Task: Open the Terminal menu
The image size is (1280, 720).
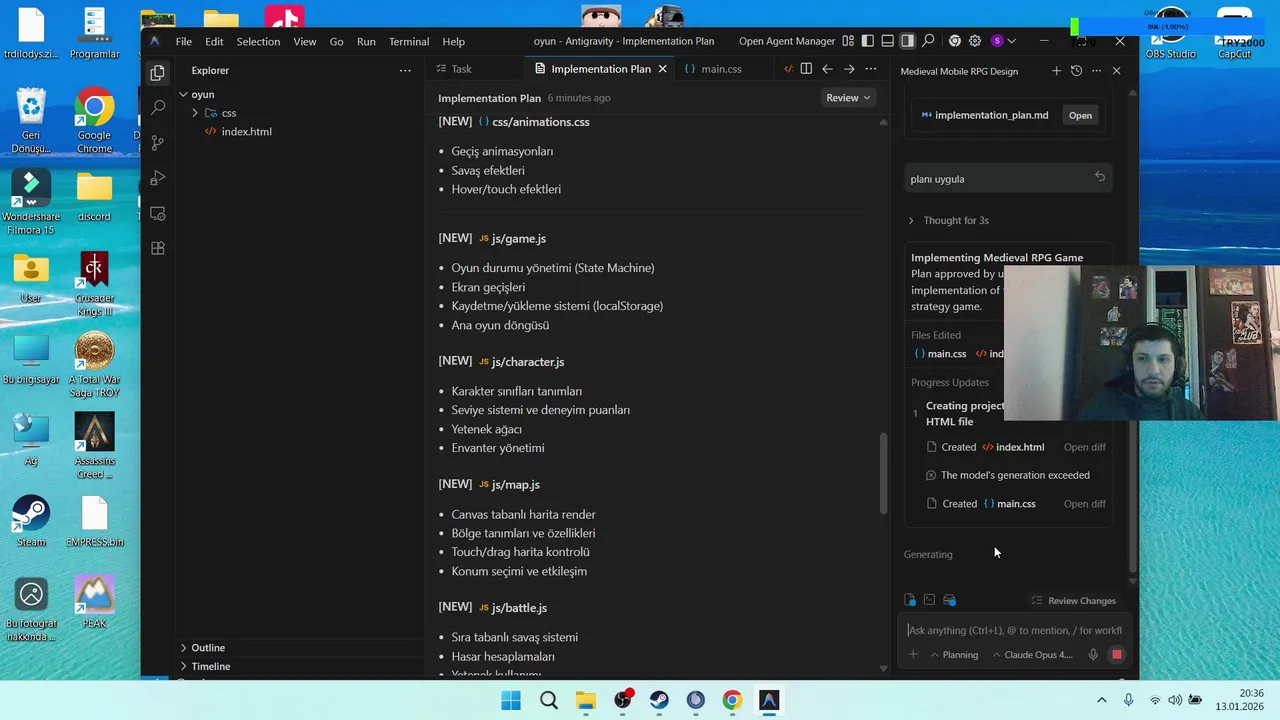Action: pos(409,41)
